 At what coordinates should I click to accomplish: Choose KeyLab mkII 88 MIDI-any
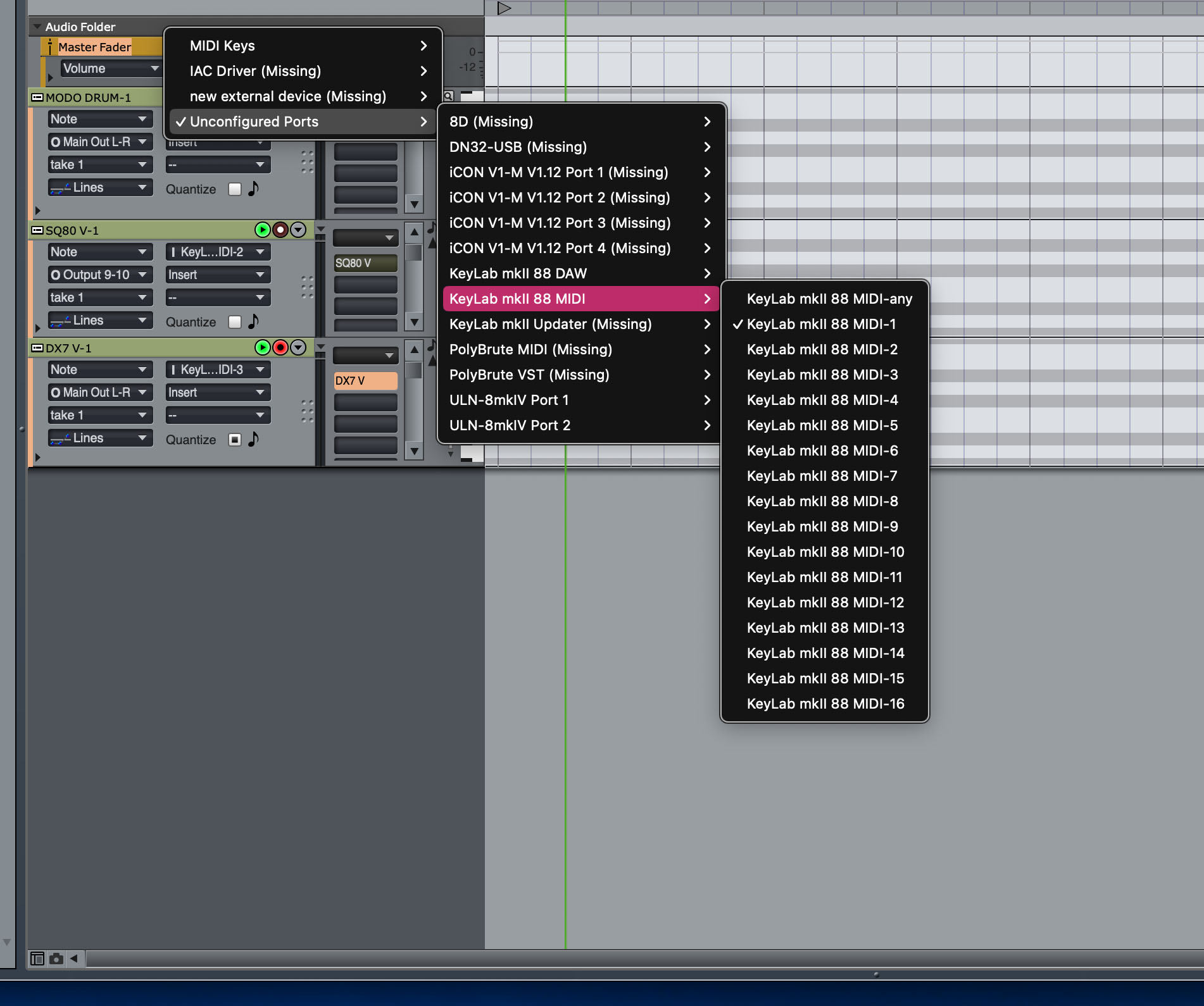click(825, 299)
